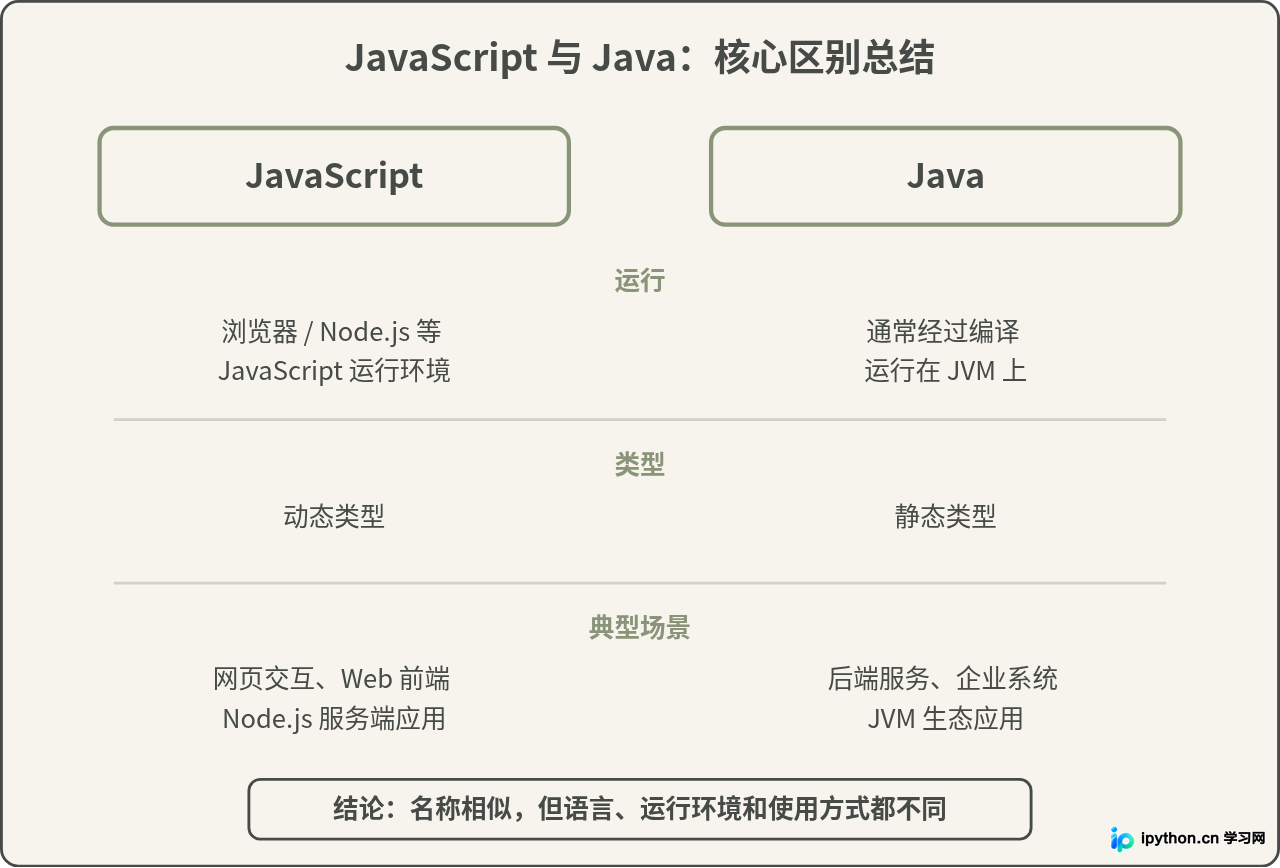Select the title 'JavaScript 与 Java:核心区别总结'
Viewport: 1280px width, 868px height.
pyautogui.click(x=640, y=58)
